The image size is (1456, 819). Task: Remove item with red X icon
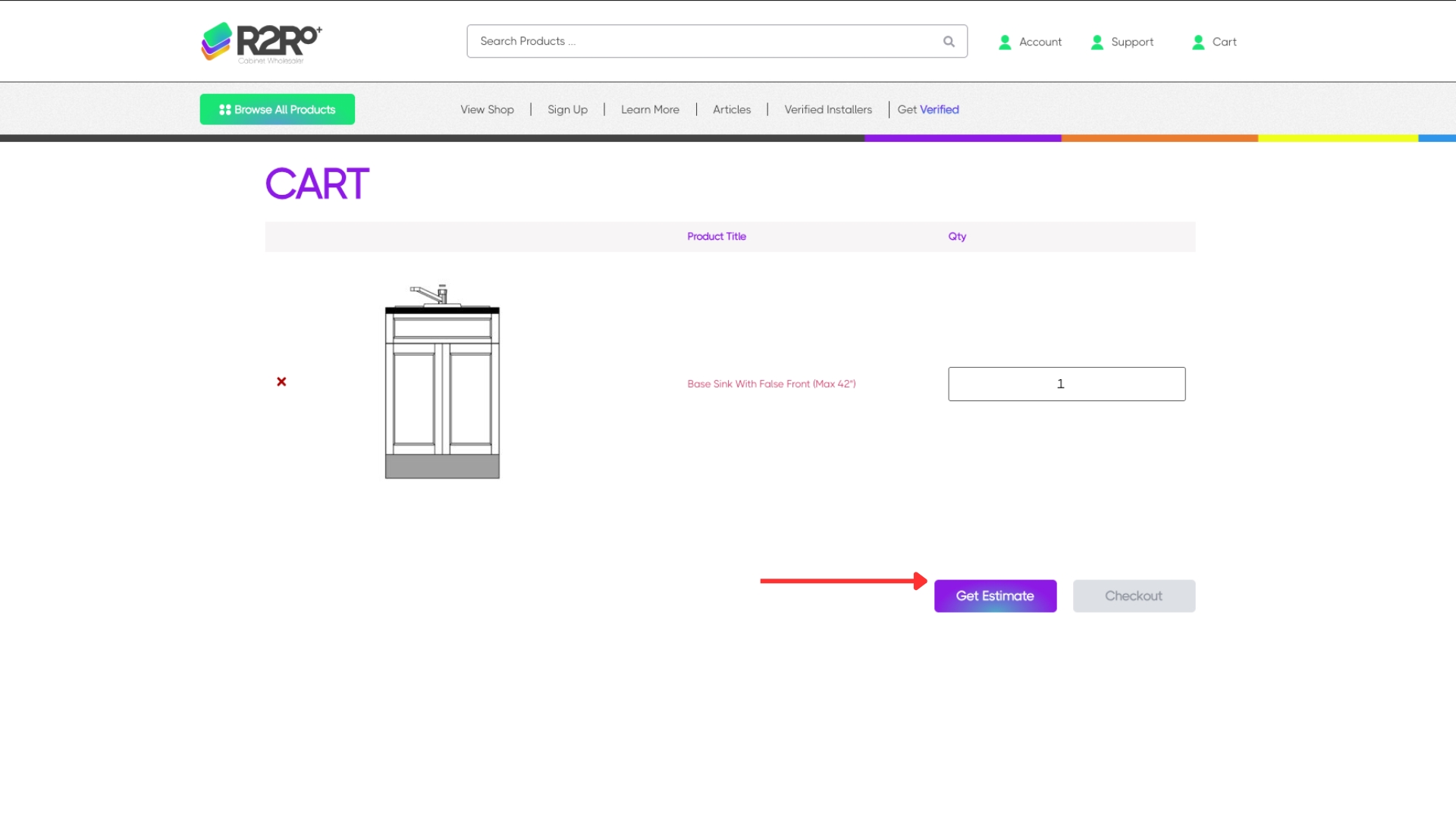(x=281, y=381)
